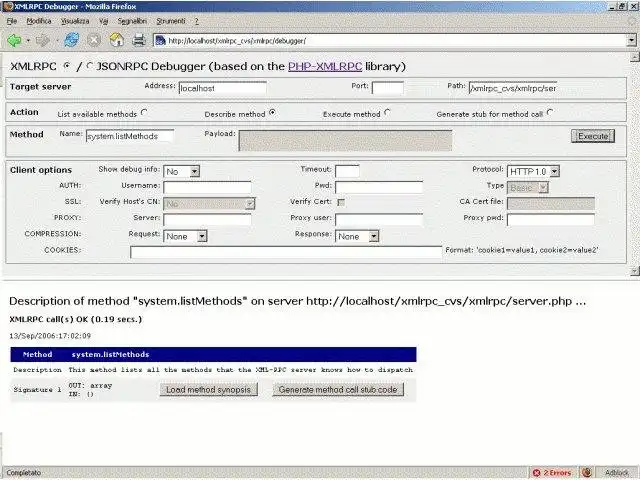640x480 pixels.
Task: Open the Back history dropdown arrow
Action: tap(28, 40)
